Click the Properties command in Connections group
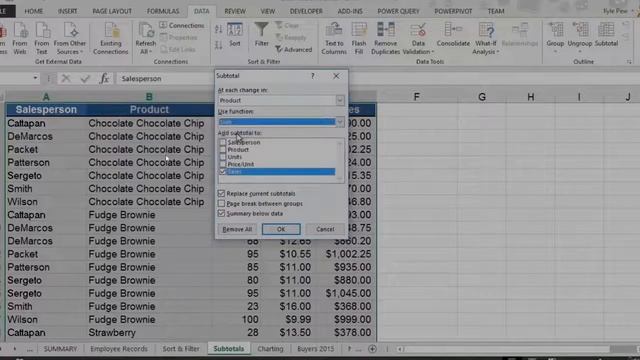Viewport: 640px width, 360px height. (179, 38)
